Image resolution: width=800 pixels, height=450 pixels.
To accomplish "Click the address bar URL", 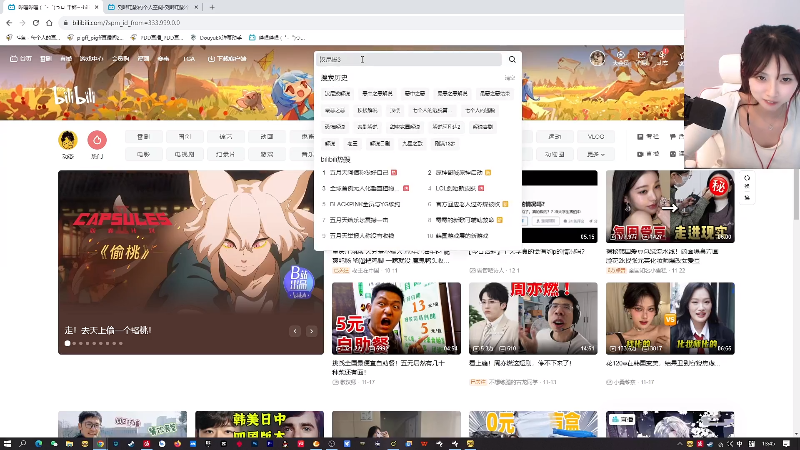I will (x=126, y=23).
